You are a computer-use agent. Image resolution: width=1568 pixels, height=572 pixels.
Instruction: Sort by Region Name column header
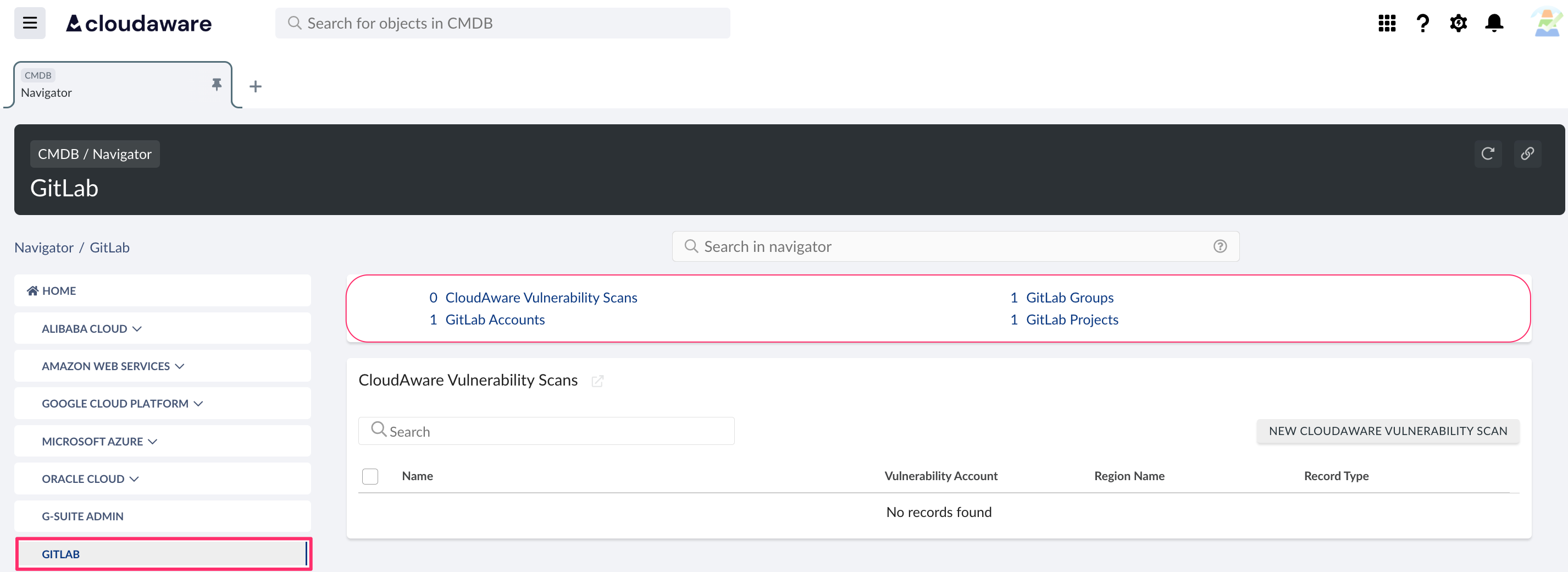click(1129, 476)
